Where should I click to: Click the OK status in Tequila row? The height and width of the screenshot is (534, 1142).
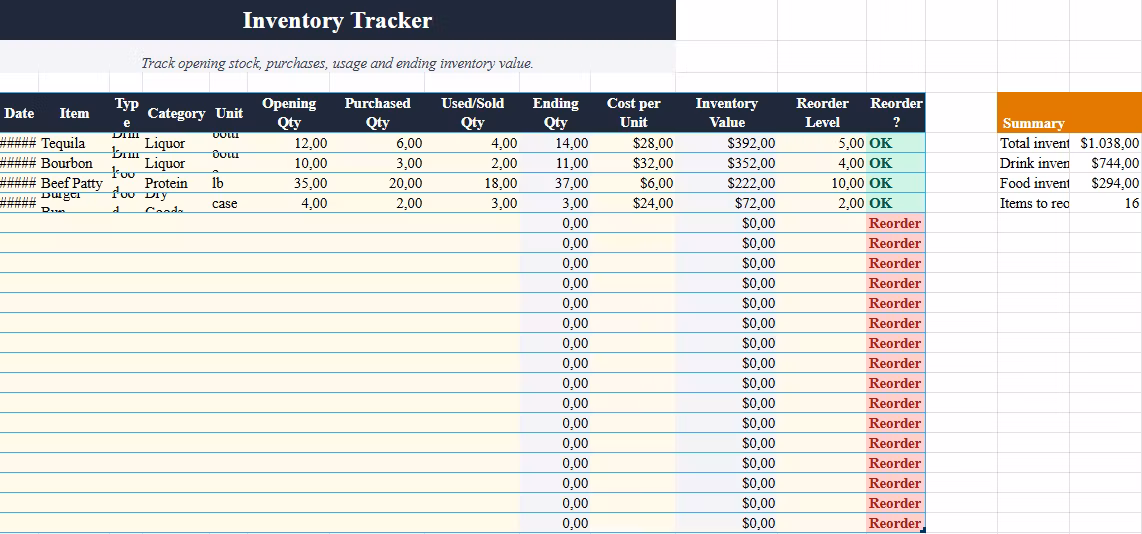point(896,144)
